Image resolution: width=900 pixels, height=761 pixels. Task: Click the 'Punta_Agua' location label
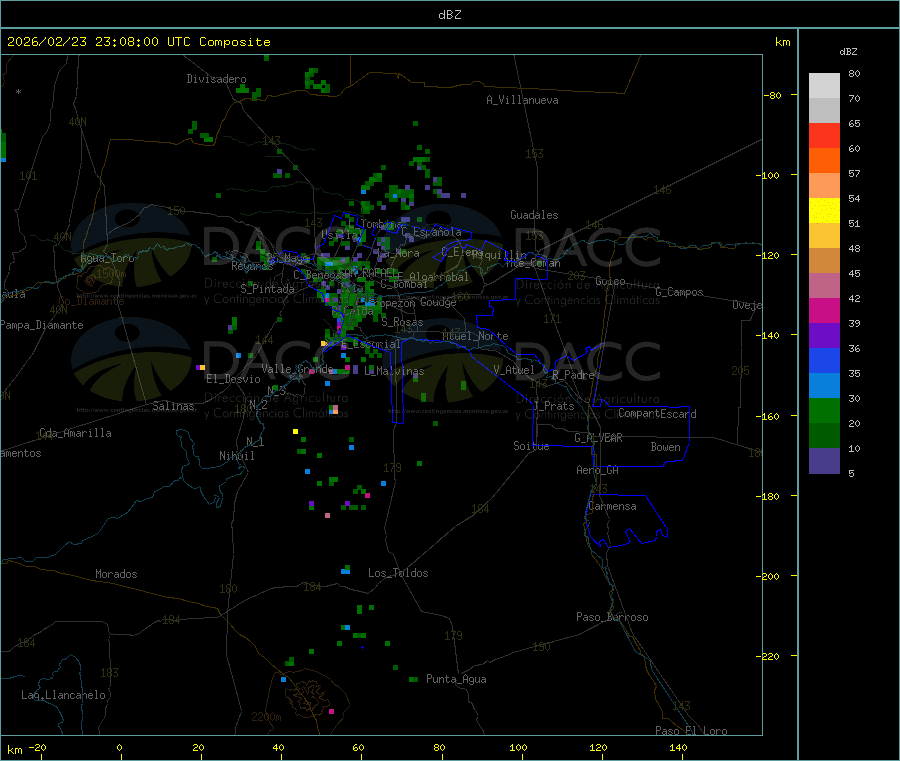tap(456, 679)
